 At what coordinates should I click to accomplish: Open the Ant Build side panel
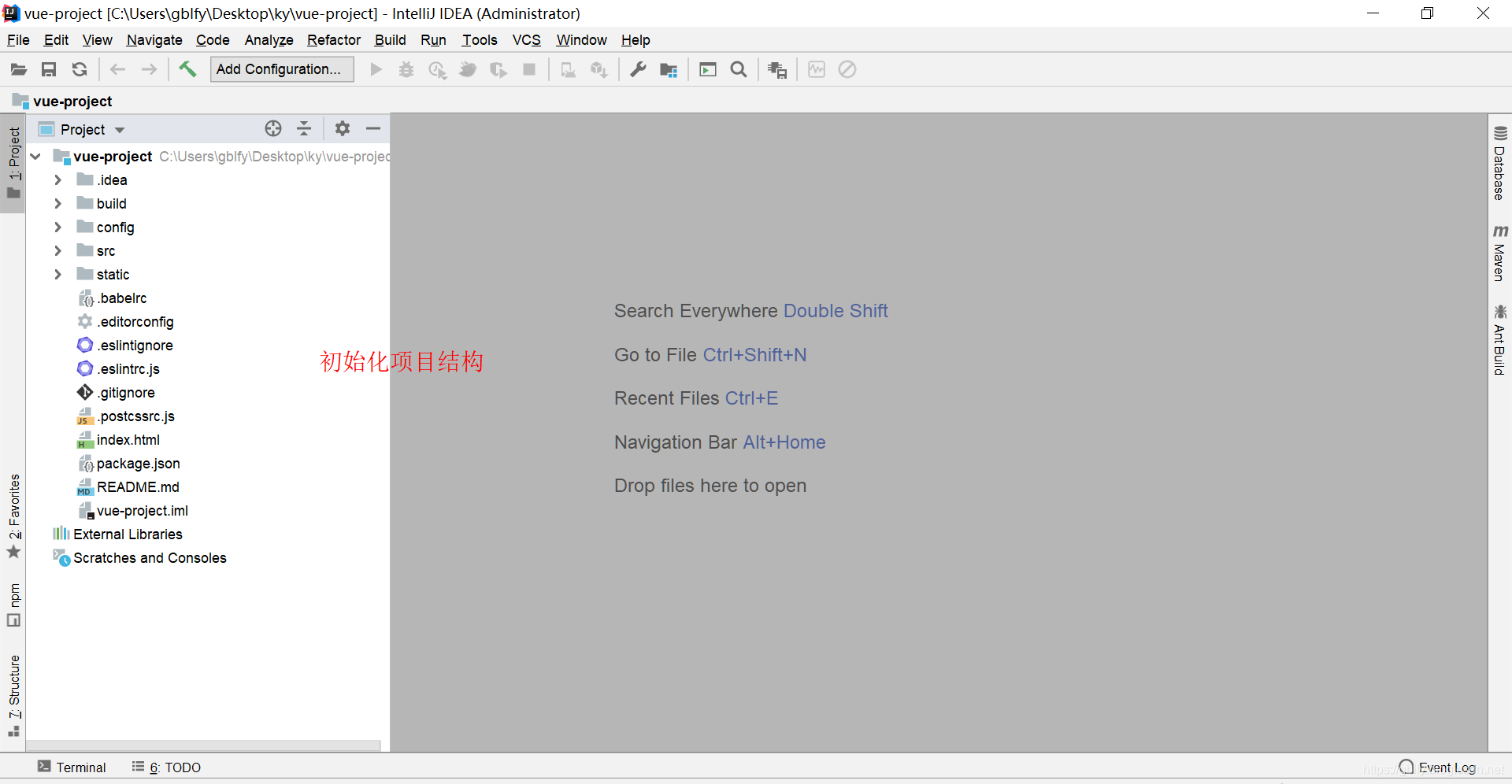[x=1499, y=340]
